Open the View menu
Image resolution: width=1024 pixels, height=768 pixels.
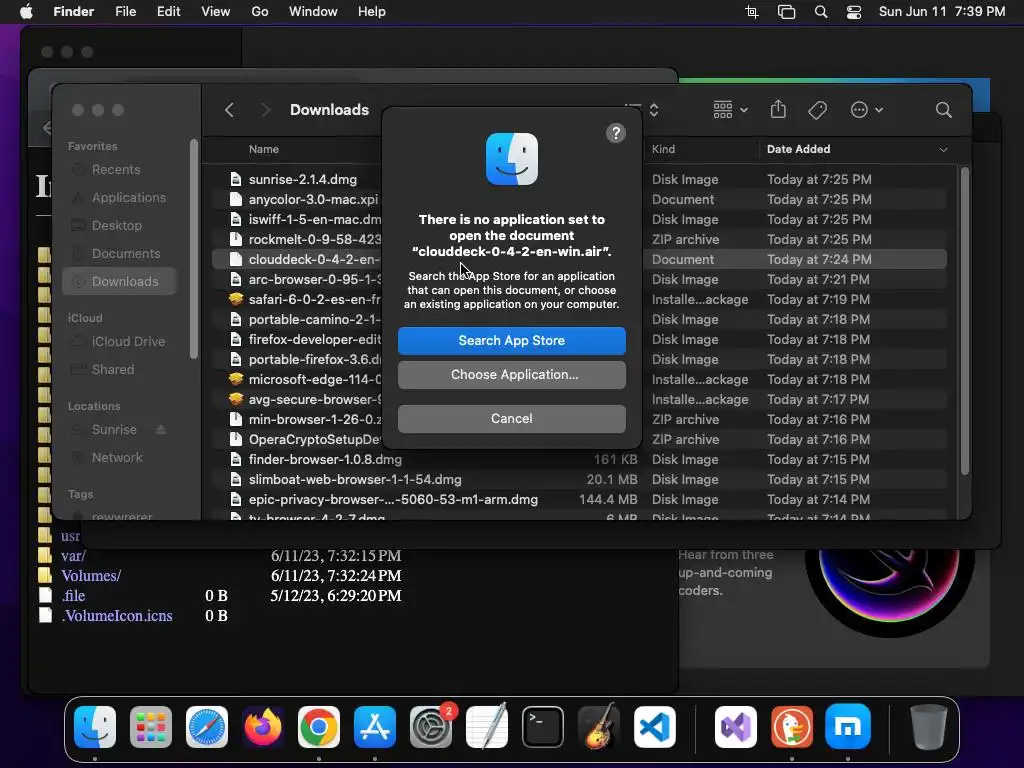point(216,12)
